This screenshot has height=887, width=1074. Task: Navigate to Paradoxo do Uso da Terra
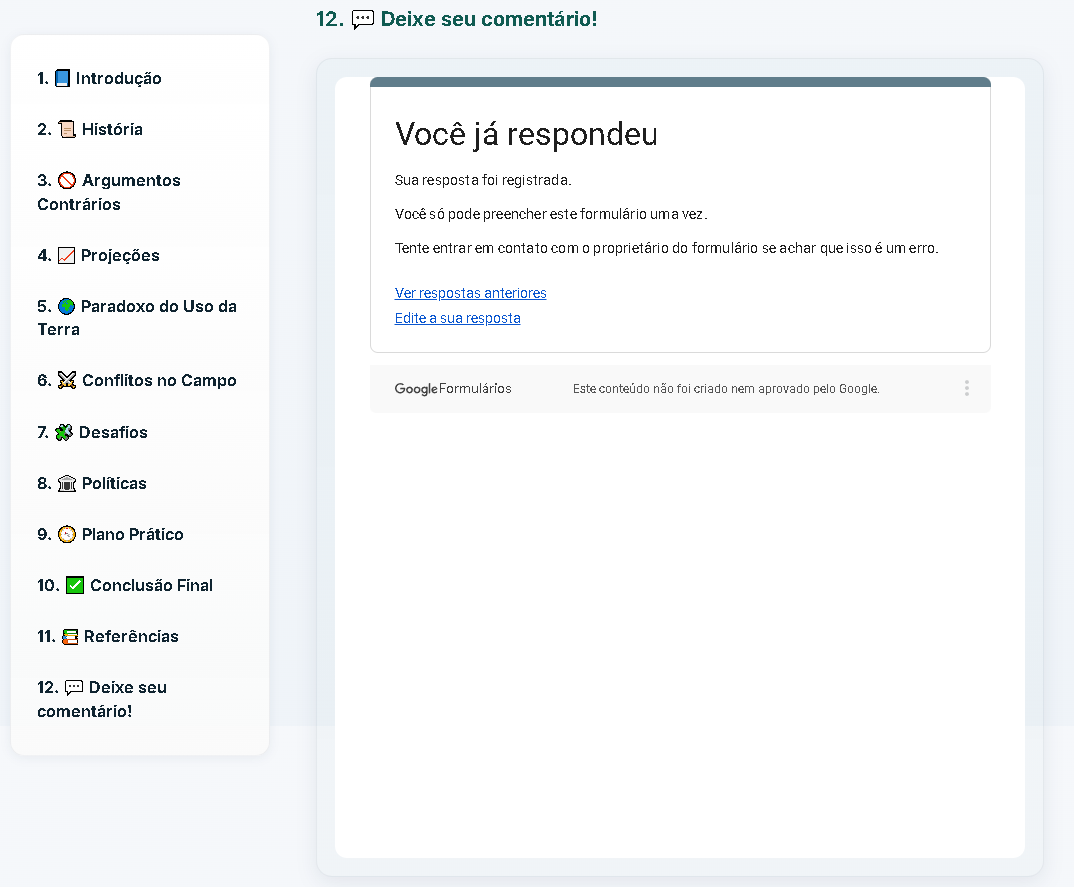[x=137, y=318]
